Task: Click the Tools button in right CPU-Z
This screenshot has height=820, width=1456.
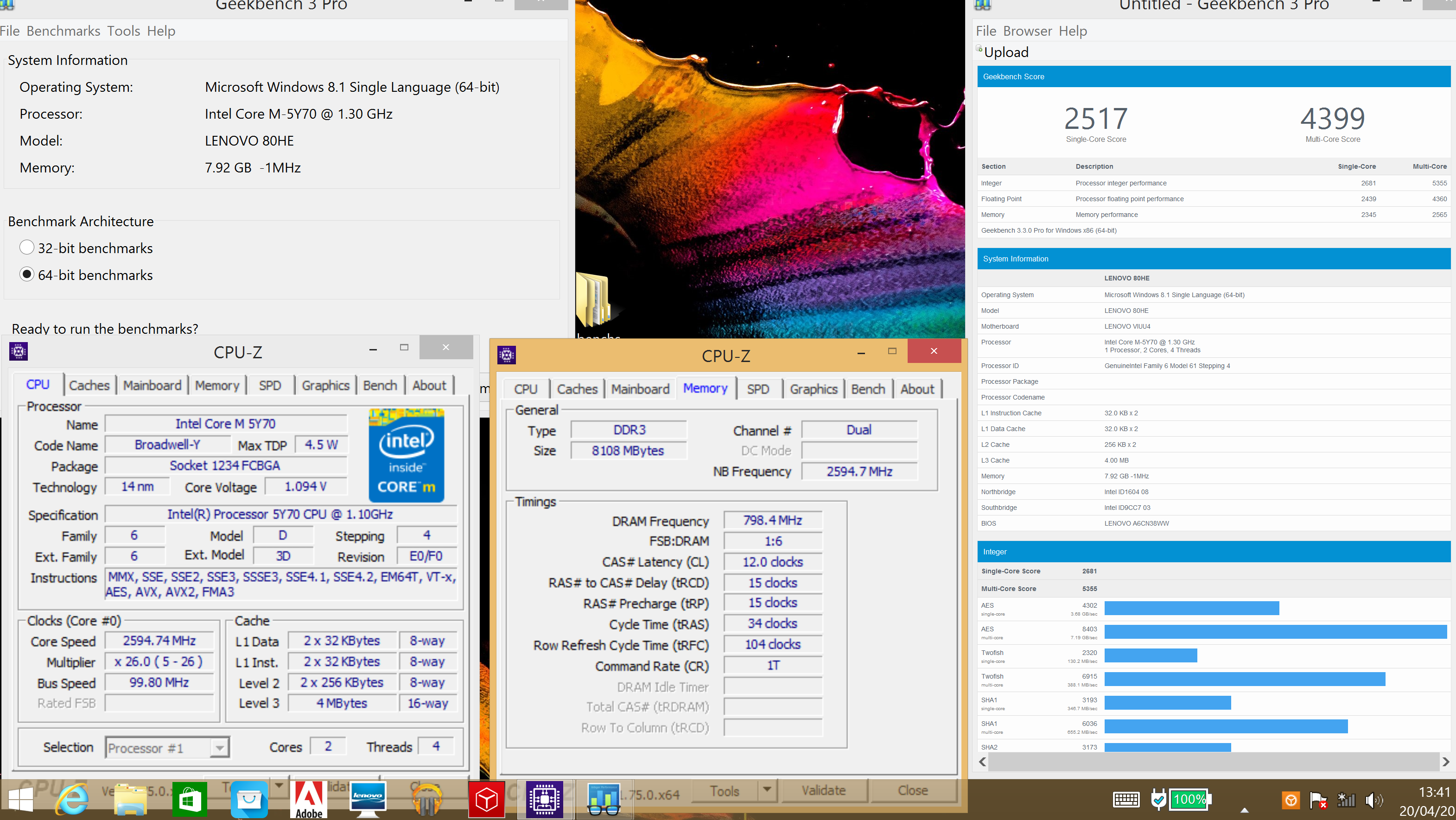Action: pyautogui.click(x=725, y=790)
